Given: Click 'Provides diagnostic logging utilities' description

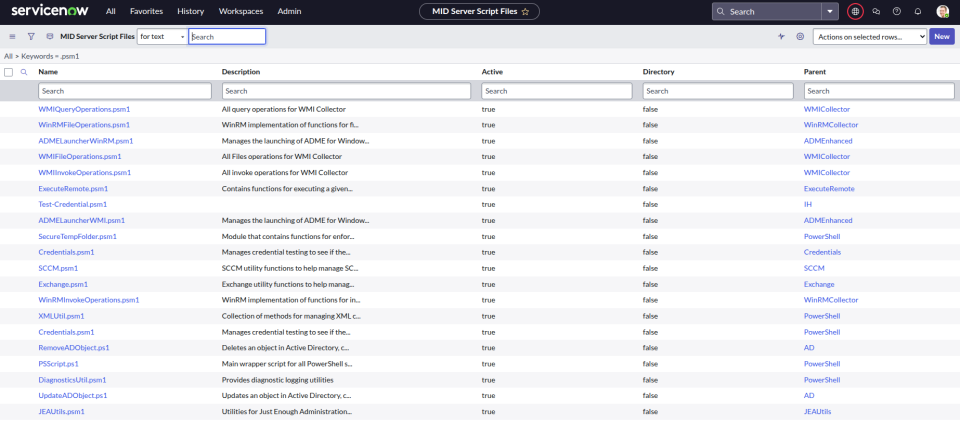Looking at the screenshot, I should click(279, 379).
